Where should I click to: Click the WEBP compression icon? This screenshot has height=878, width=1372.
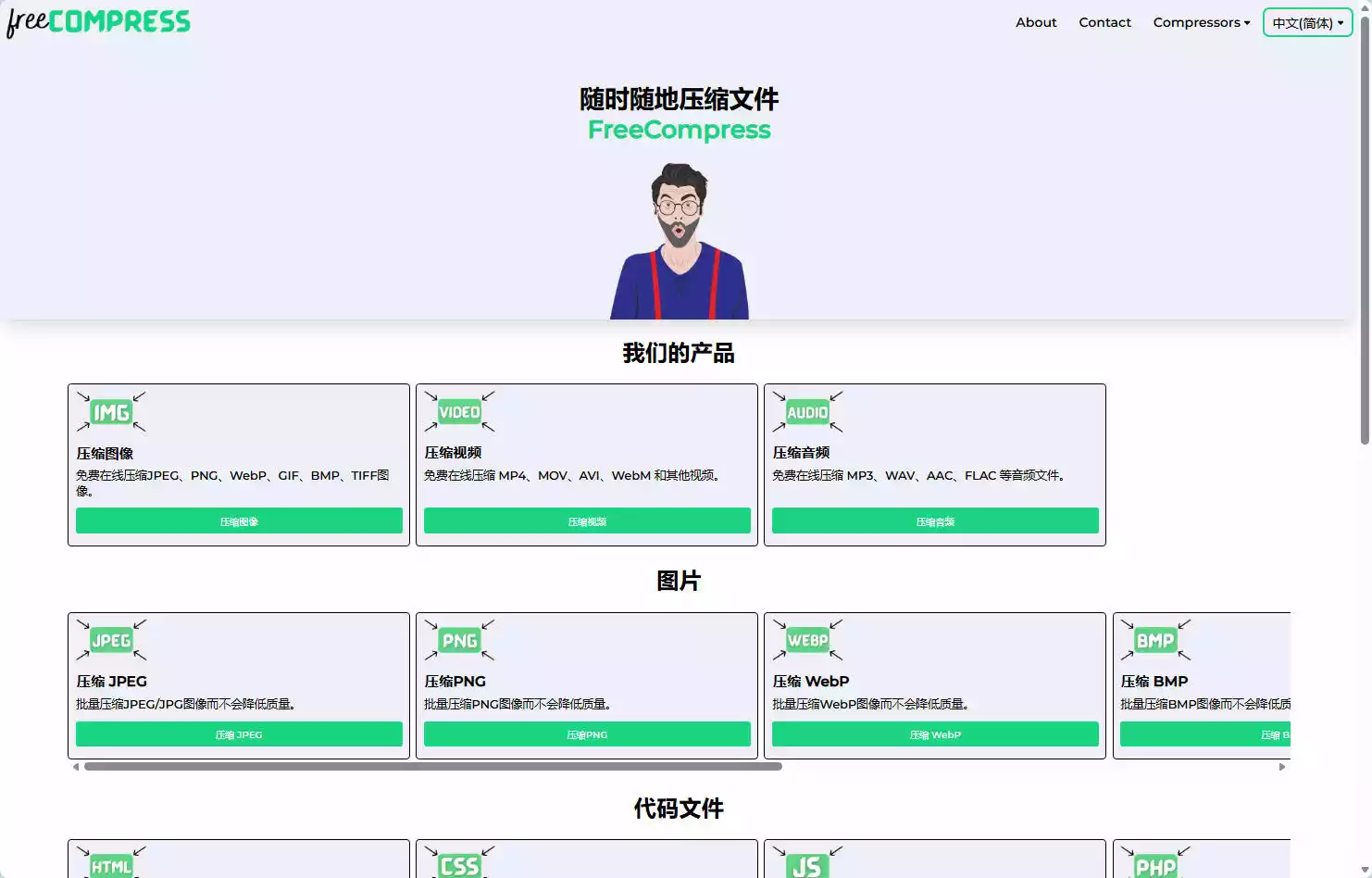(x=806, y=640)
